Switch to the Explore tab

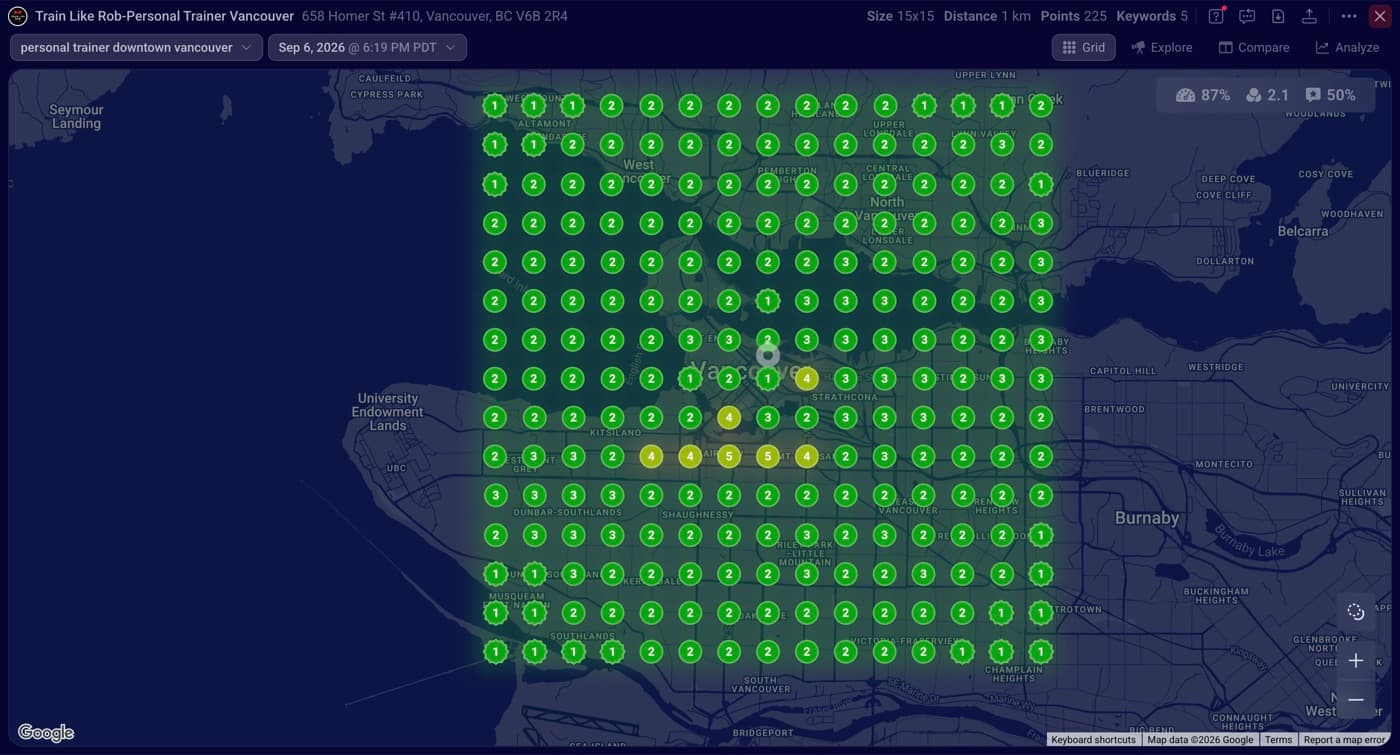coord(1162,48)
